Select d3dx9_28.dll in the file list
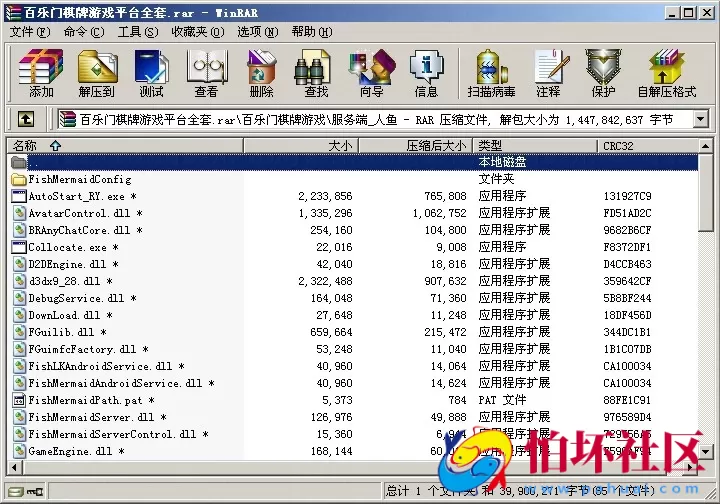Image resolution: width=720 pixels, height=504 pixels. click(70, 281)
